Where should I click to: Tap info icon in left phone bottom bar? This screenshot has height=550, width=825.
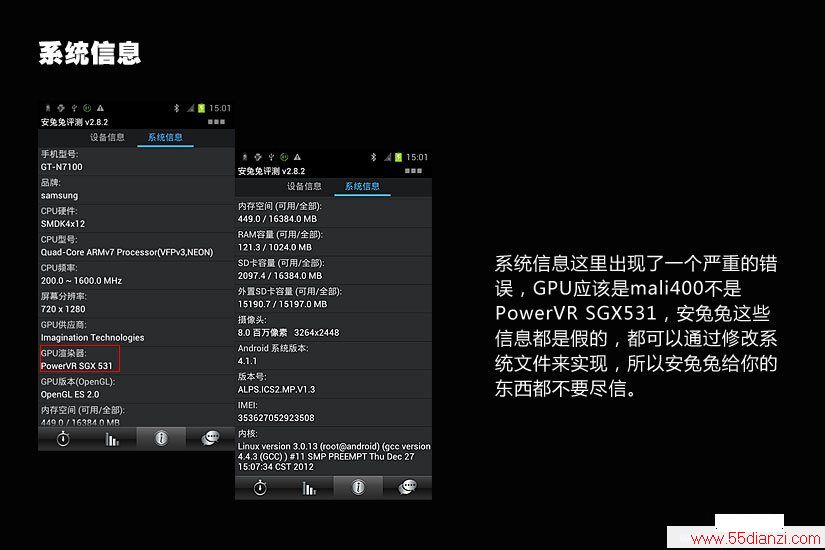click(161, 438)
